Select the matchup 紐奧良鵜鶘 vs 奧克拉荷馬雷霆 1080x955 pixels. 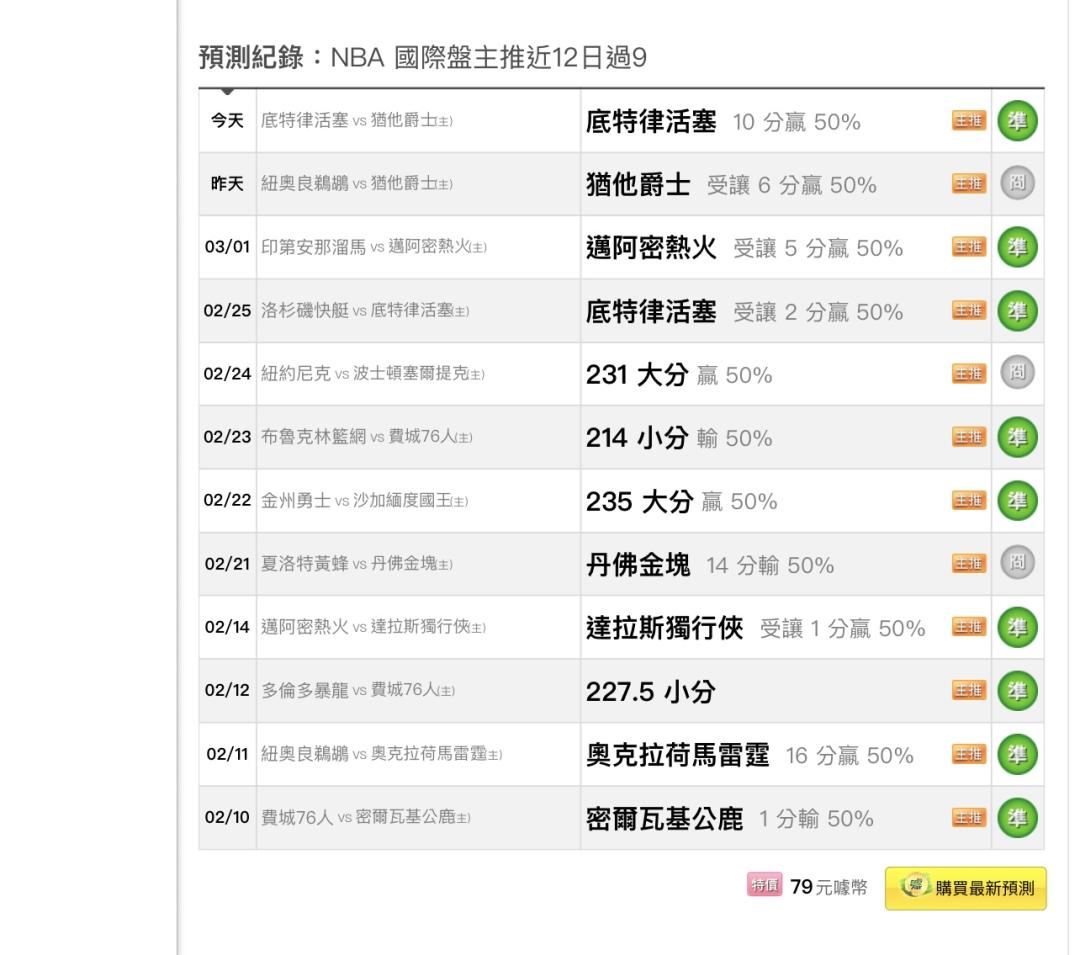382,755
